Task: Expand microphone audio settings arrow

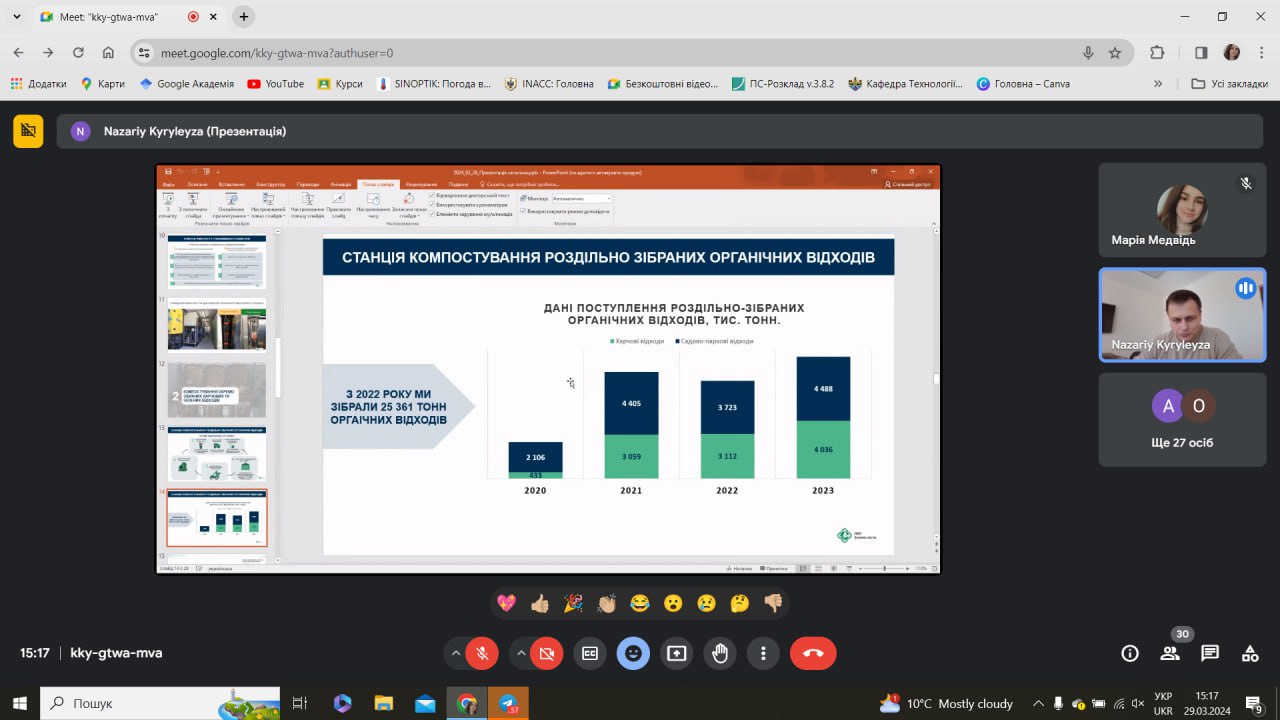Action: (456, 653)
